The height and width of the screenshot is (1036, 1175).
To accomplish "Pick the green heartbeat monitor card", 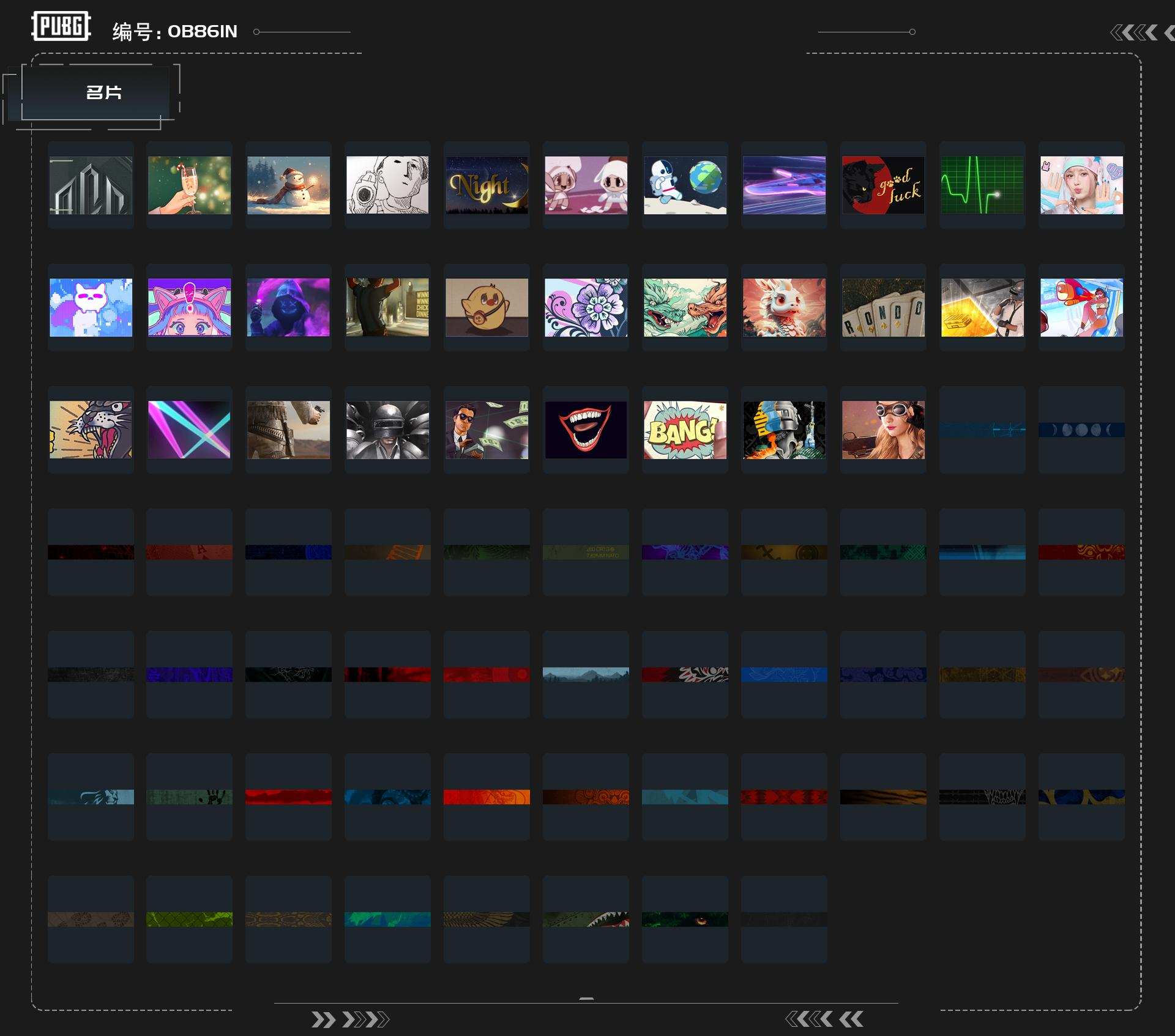I will tap(982, 185).
